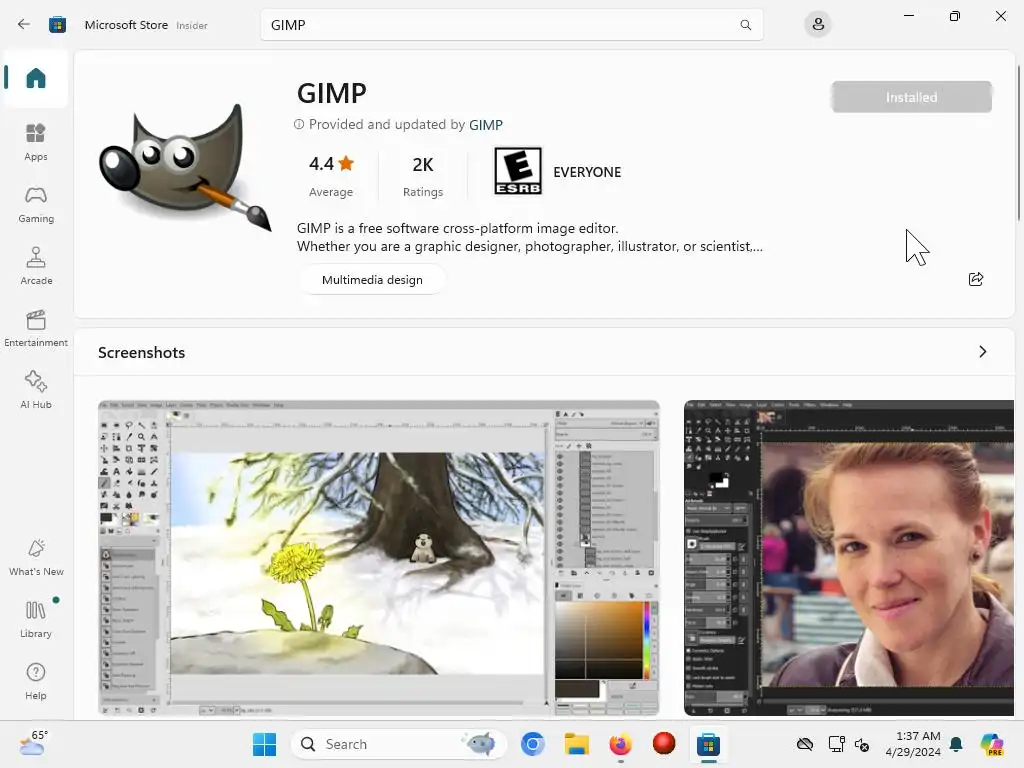1024x768 pixels.
Task: Open the GIMP publisher link
Action: point(486,125)
